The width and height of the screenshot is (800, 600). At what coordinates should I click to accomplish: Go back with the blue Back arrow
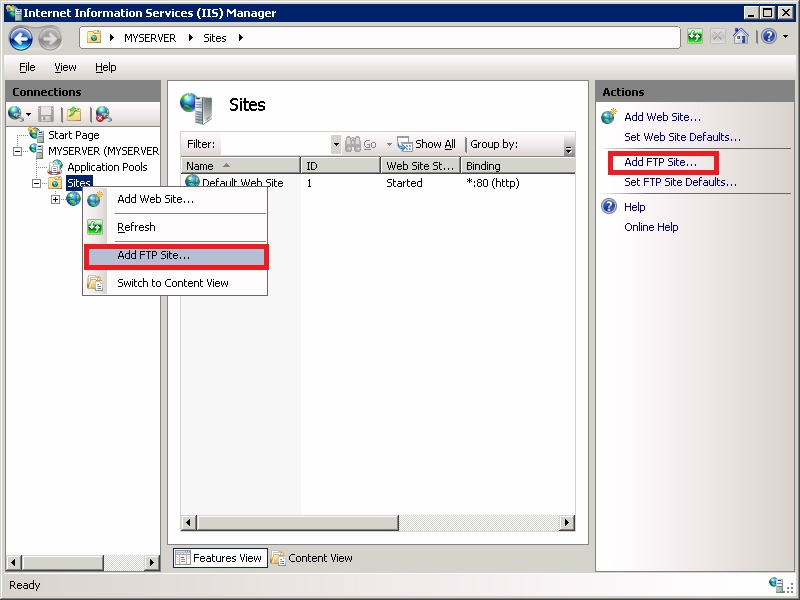click(21, 38)
